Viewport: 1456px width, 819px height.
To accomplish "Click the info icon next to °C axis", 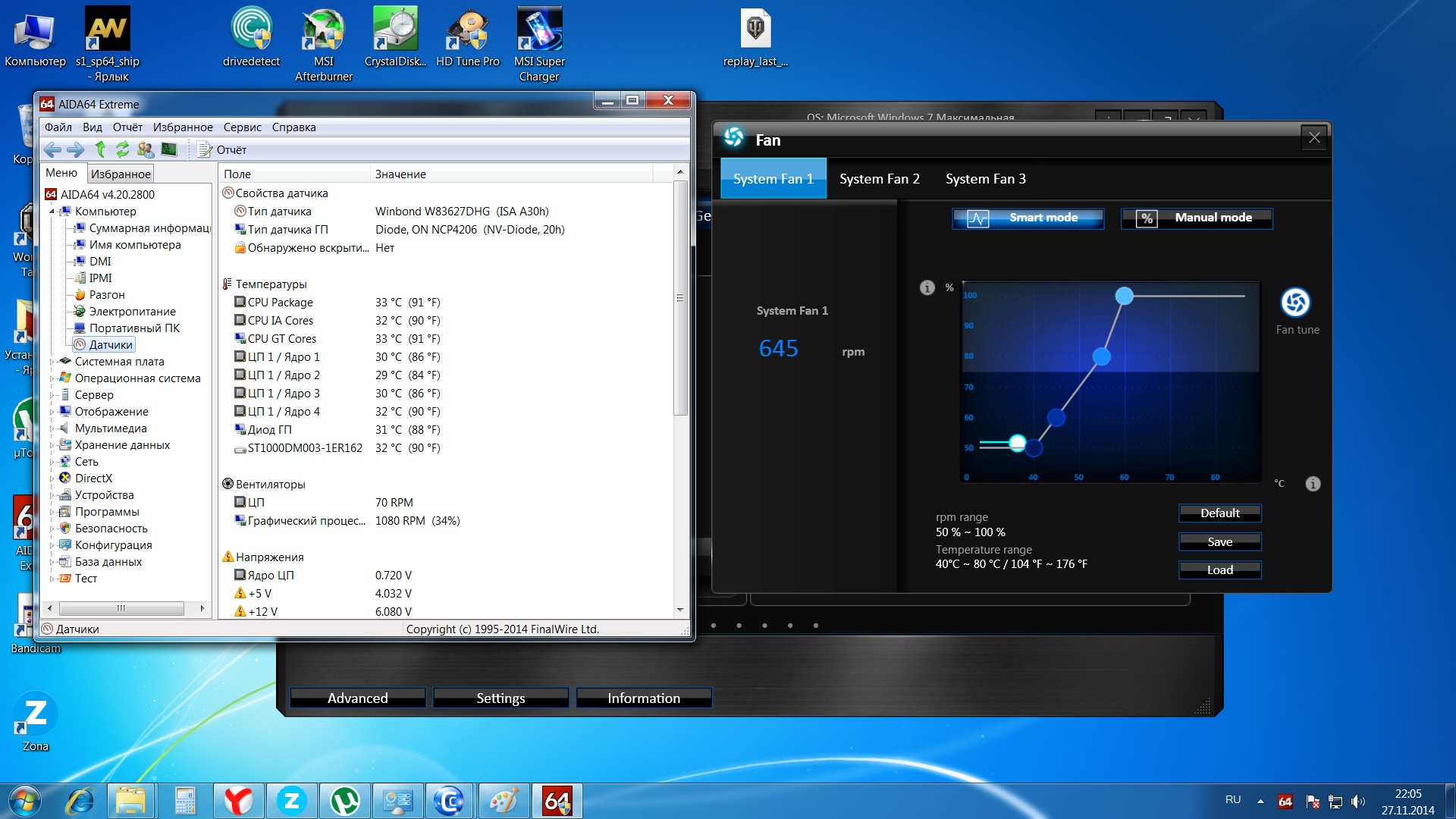I will tap(1313, 484).
